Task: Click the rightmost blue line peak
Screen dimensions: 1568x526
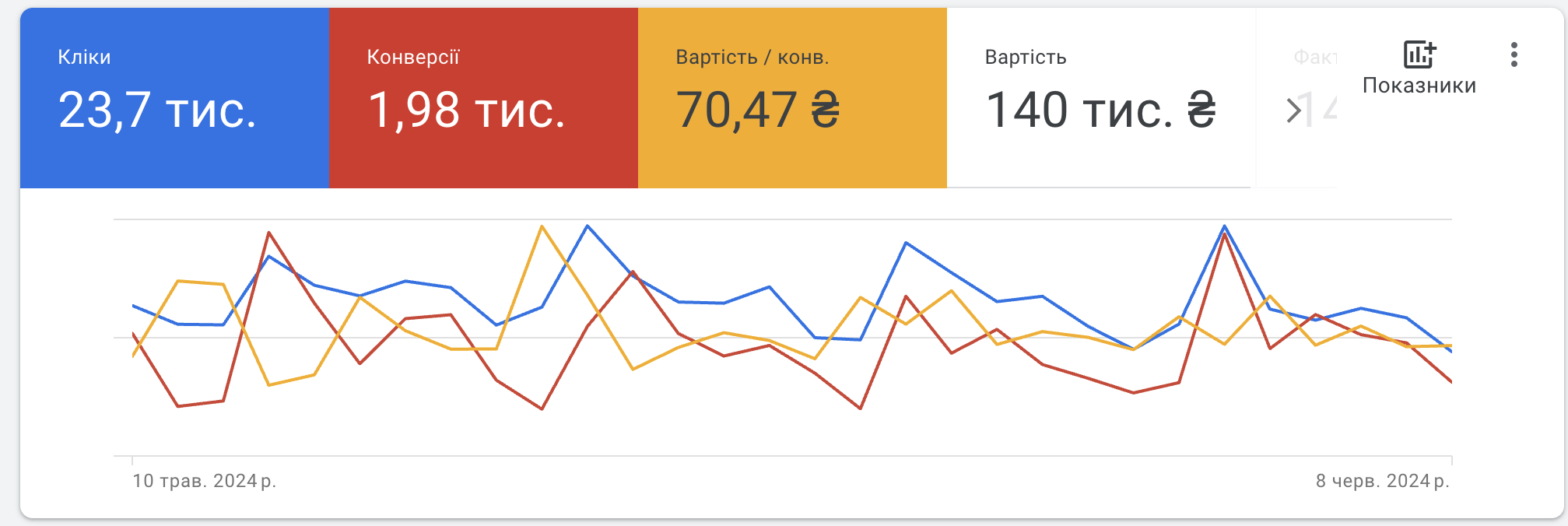Action: pos(1225,226)
